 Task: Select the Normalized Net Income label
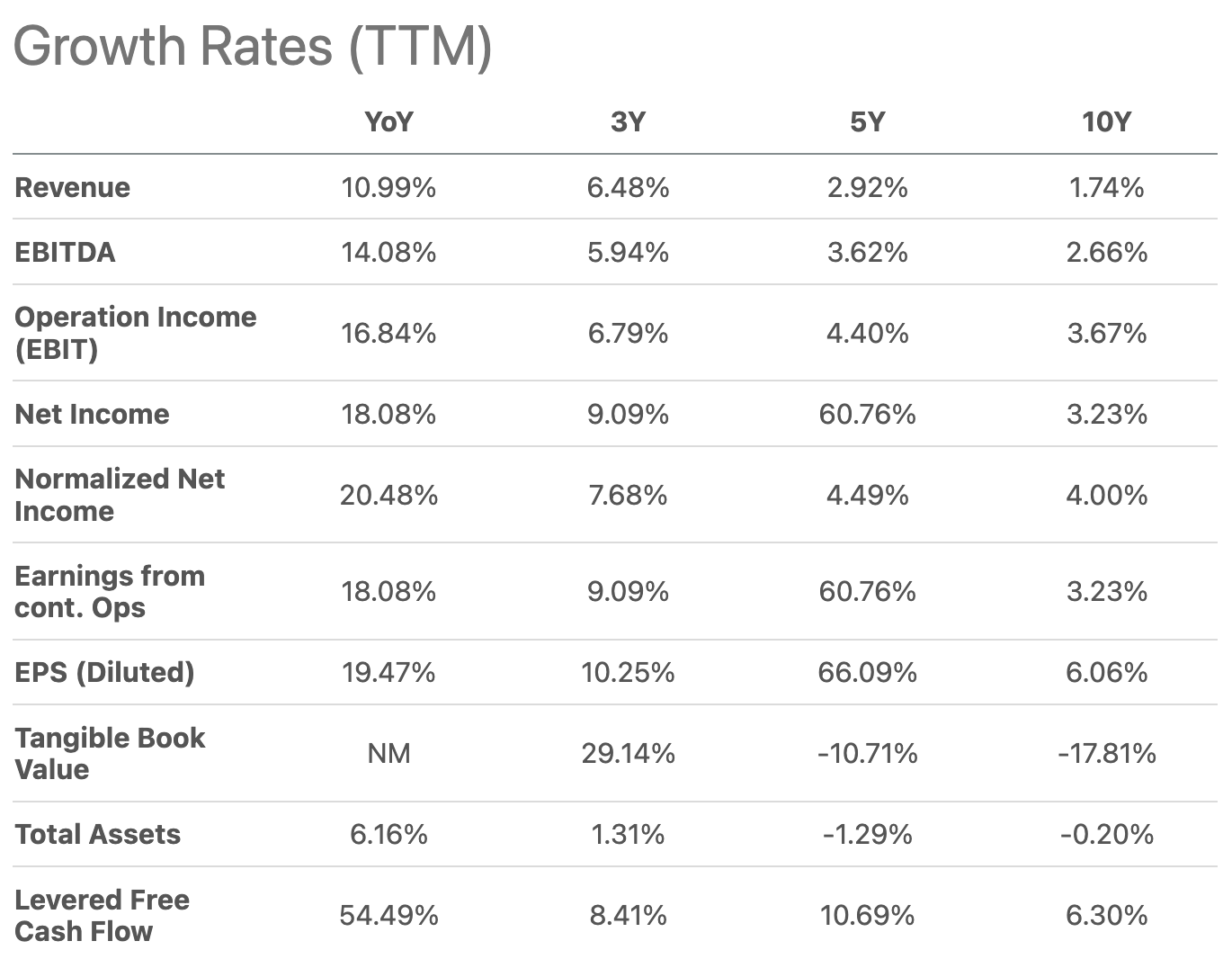120,495
